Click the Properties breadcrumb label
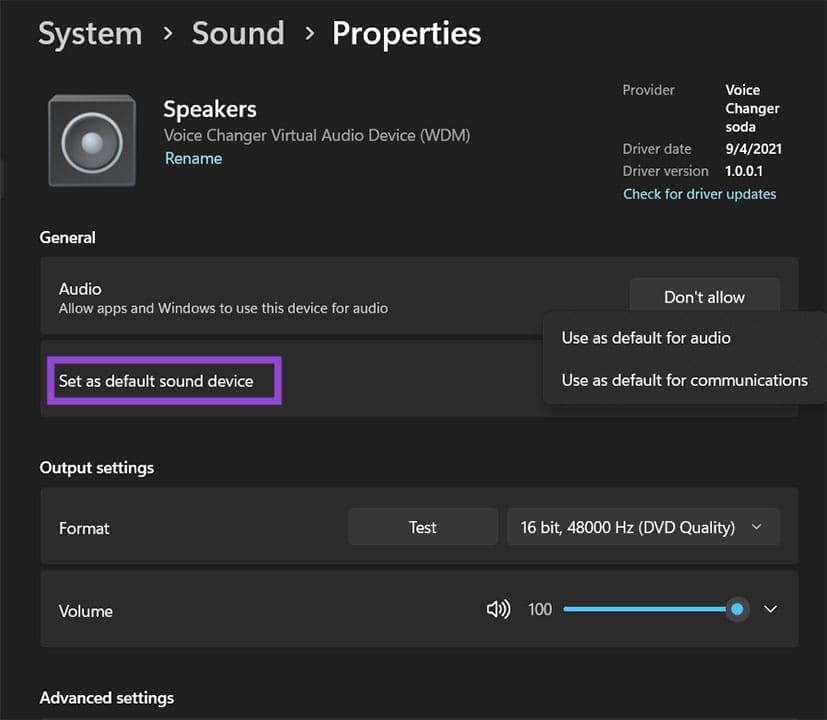The width and height of the screenshot is (827, 720). pos(406,33)
